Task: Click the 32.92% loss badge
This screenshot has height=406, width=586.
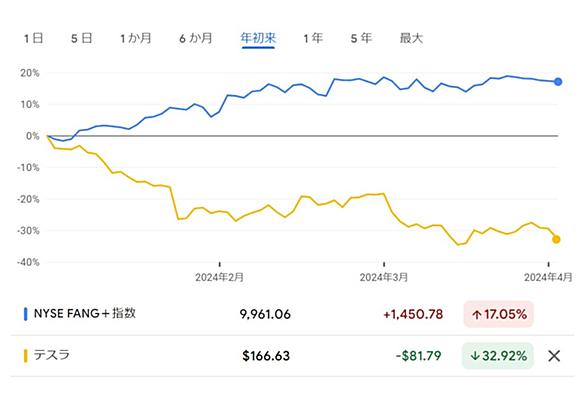Action: [x=498, y=356]
